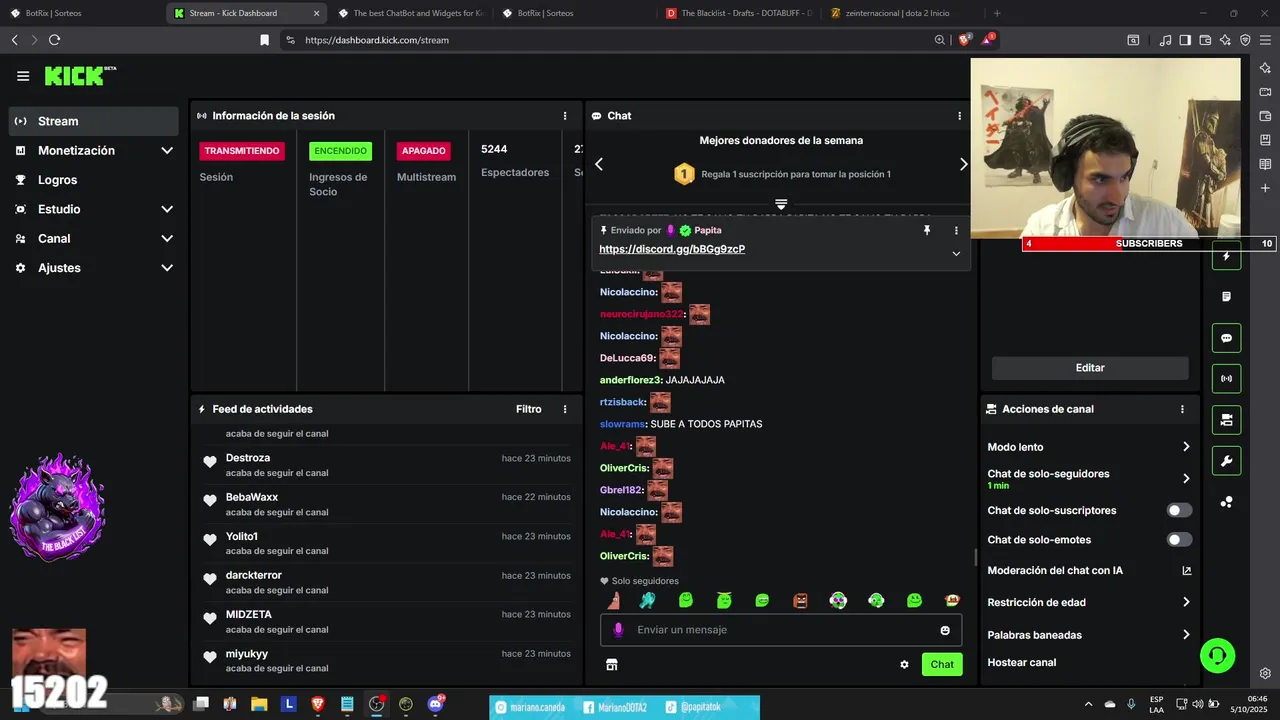1280x720 pixels.
Task: Click Brave shields icon in address bar
Action: tap(965, 40)
